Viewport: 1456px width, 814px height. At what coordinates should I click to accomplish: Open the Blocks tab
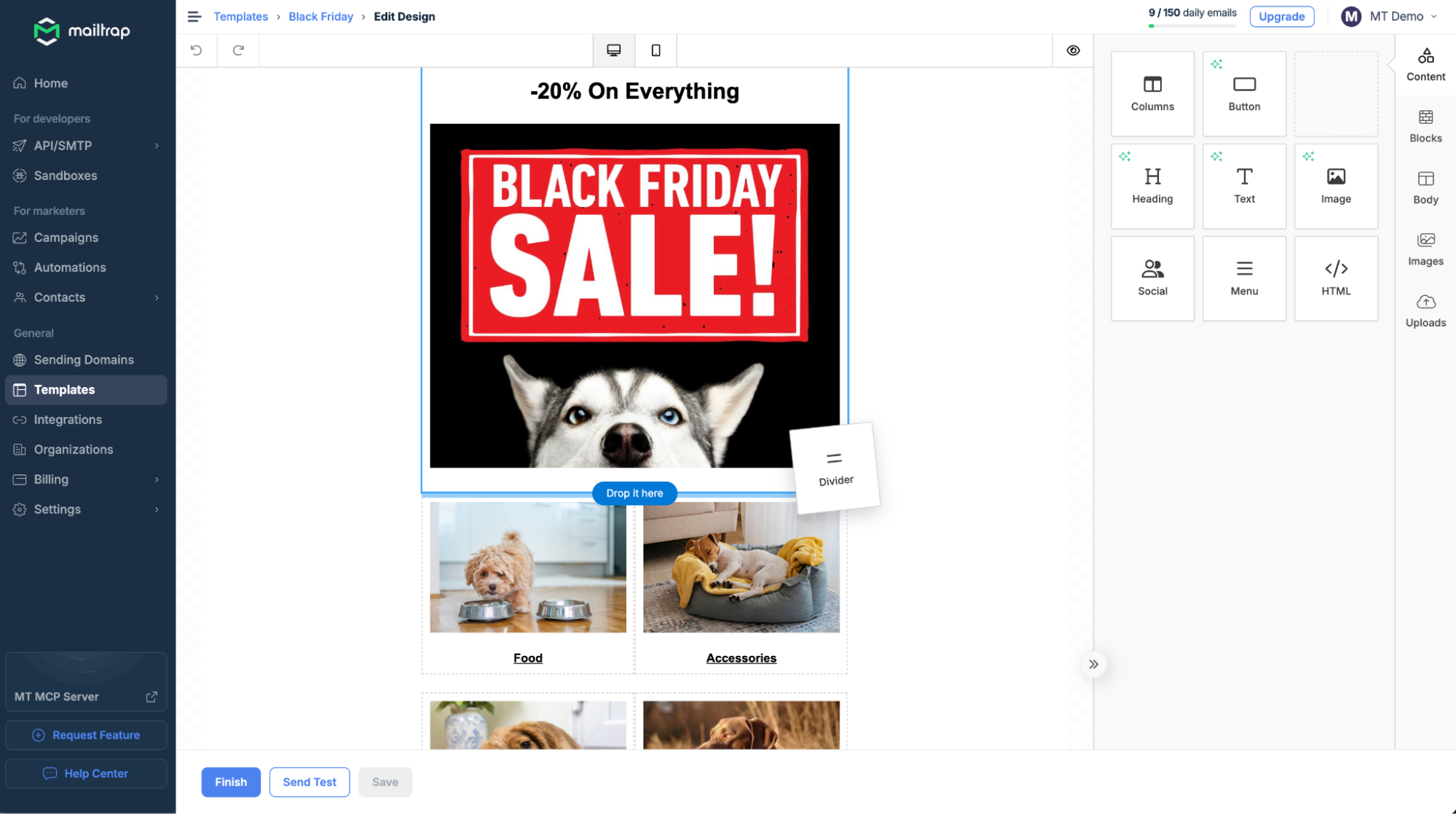(x=1425, y=126)
